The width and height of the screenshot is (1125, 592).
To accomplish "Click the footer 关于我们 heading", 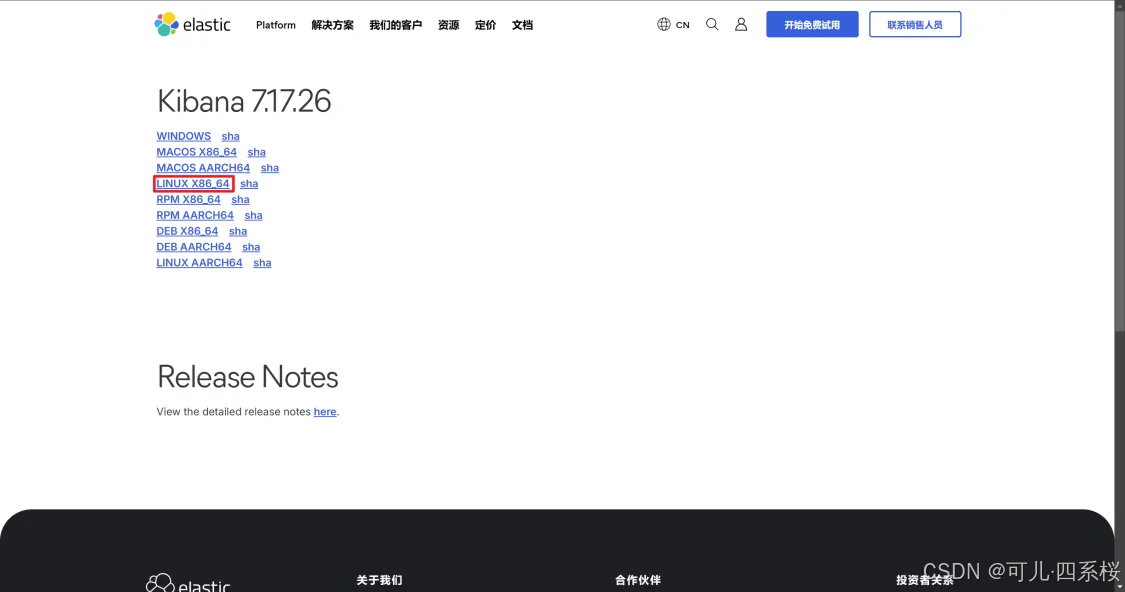I will [x=380, y=580].
